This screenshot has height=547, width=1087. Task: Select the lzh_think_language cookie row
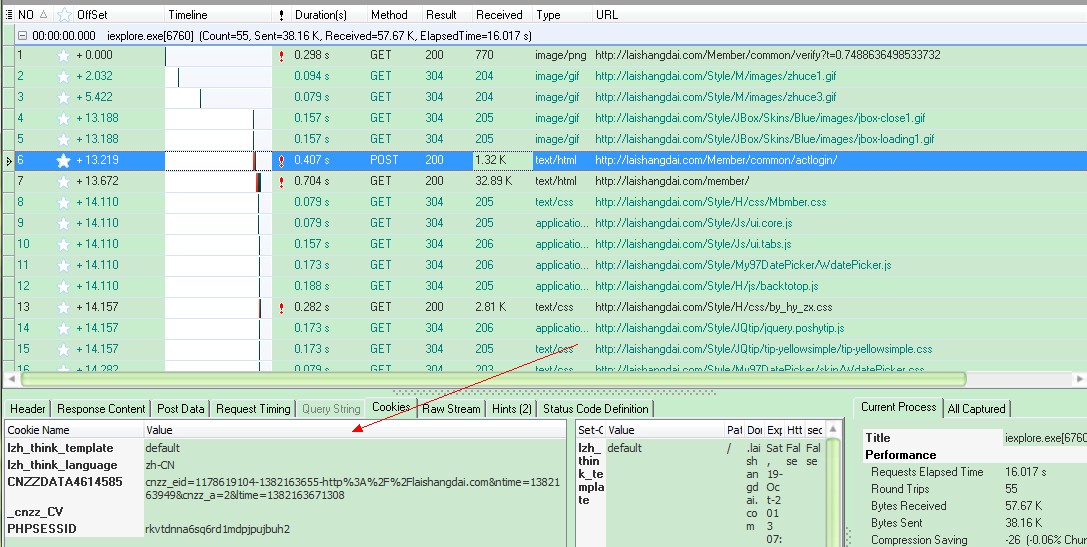pos(285,465)
